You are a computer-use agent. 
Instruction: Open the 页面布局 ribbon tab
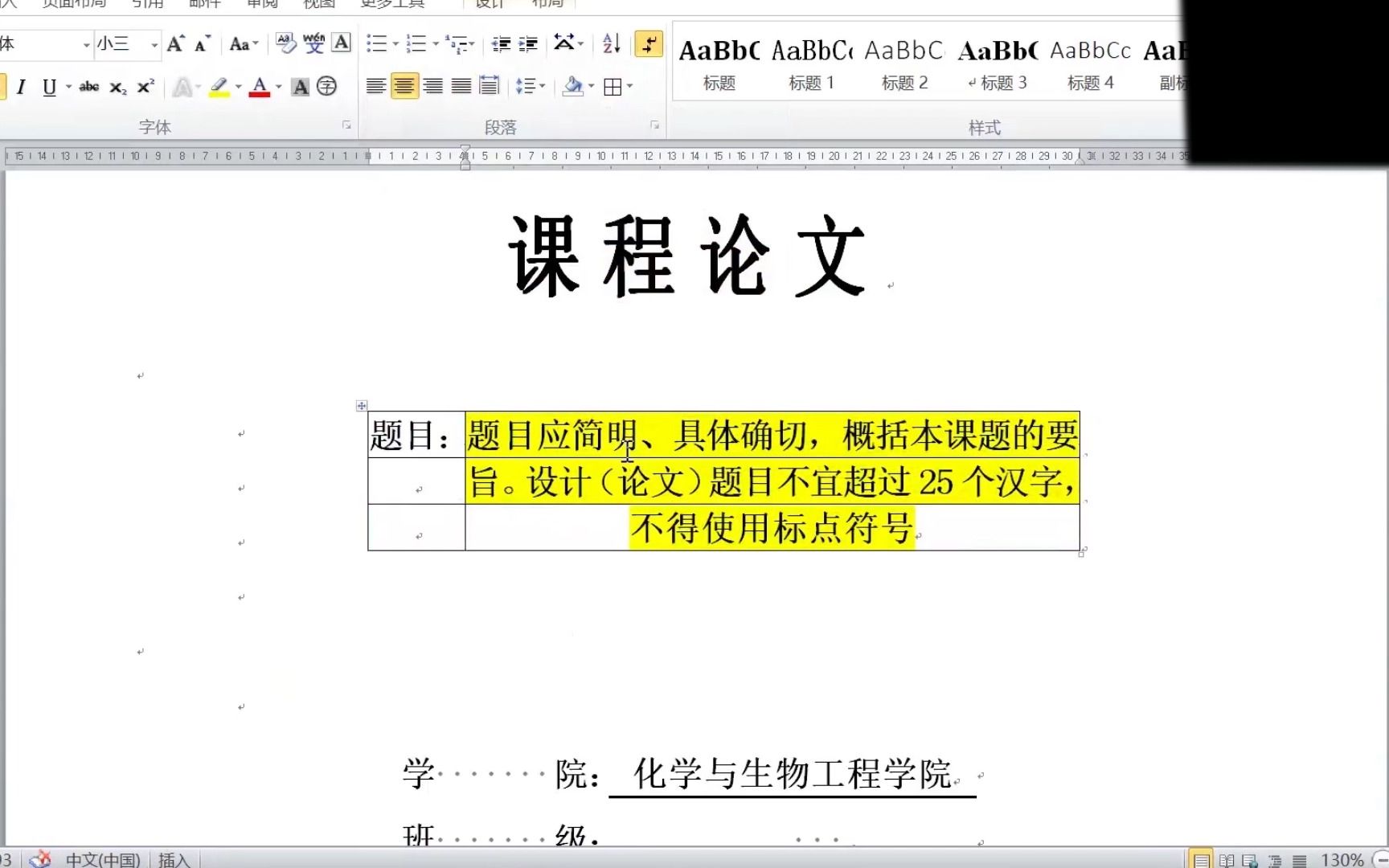pos(74,4)
